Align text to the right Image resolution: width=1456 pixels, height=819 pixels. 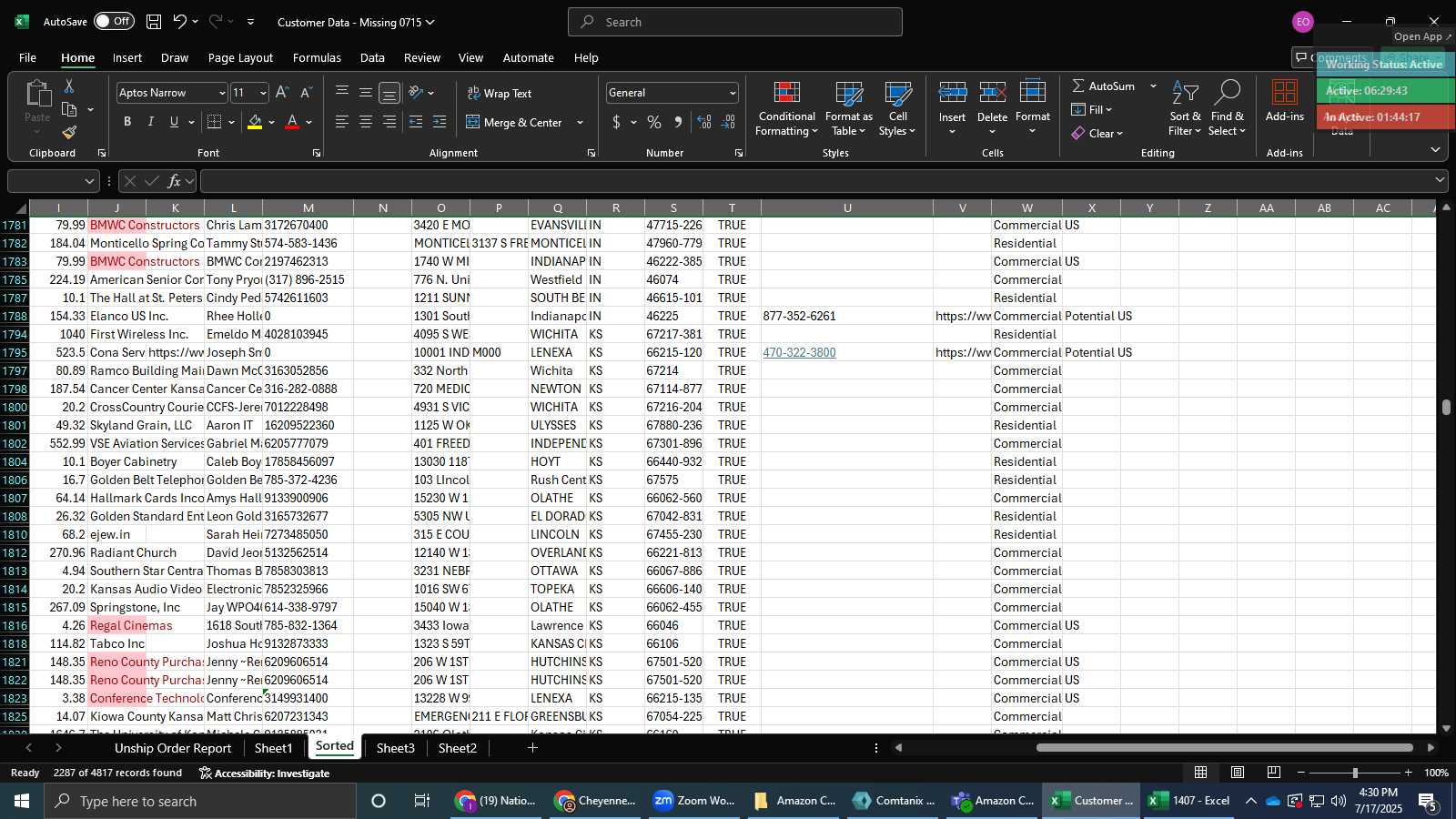pos(389,122)
